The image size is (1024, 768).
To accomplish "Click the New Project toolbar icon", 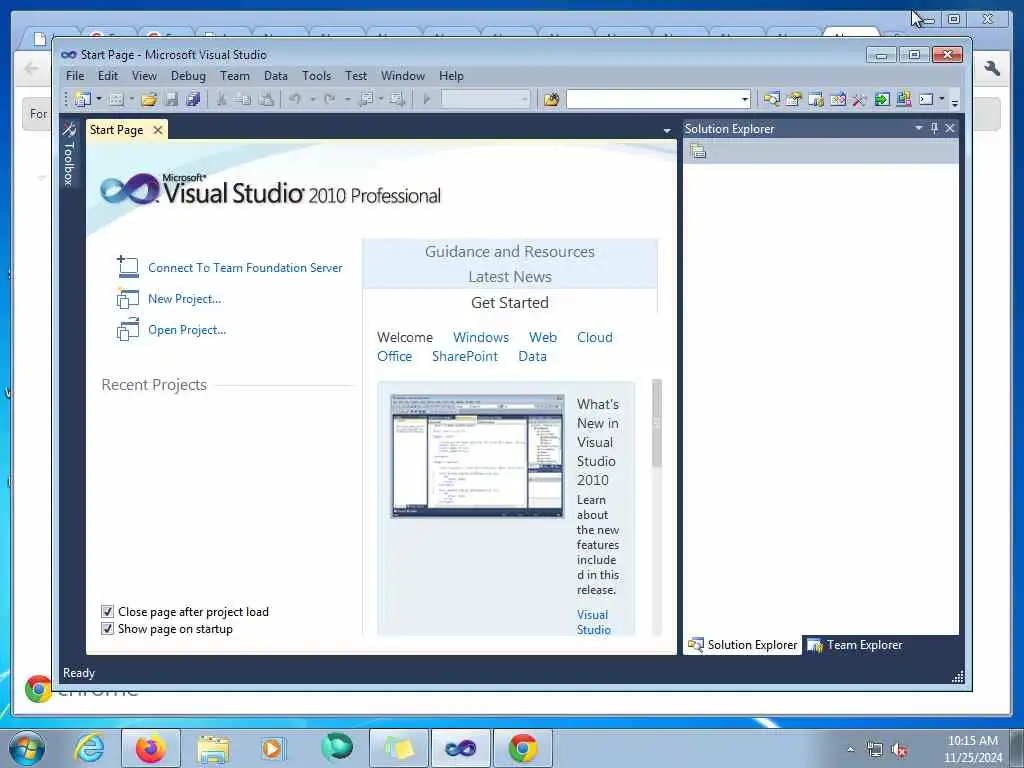I will (x=83, y=99).
